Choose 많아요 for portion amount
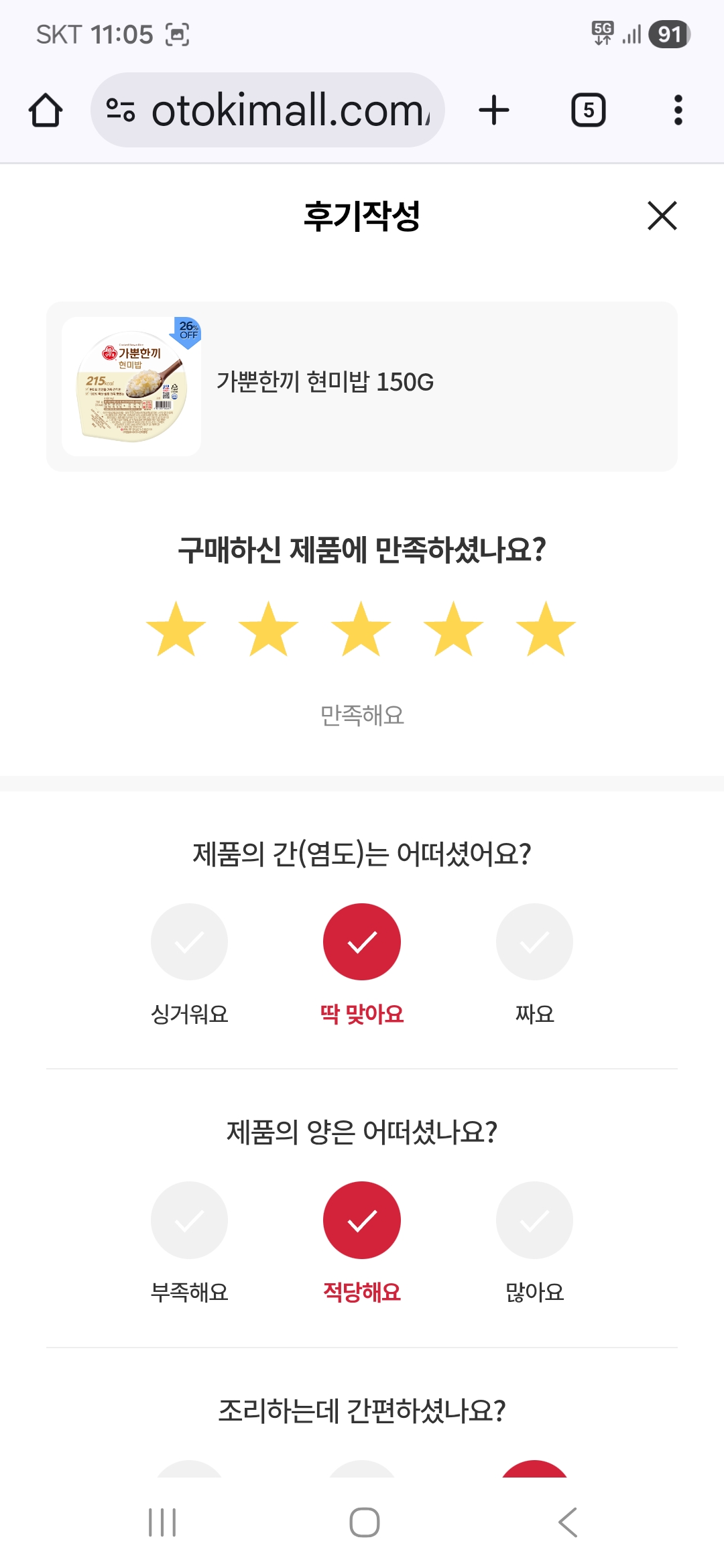Screen dimensions: 724x1568 pyautogui.click(x=534, y=1220)
